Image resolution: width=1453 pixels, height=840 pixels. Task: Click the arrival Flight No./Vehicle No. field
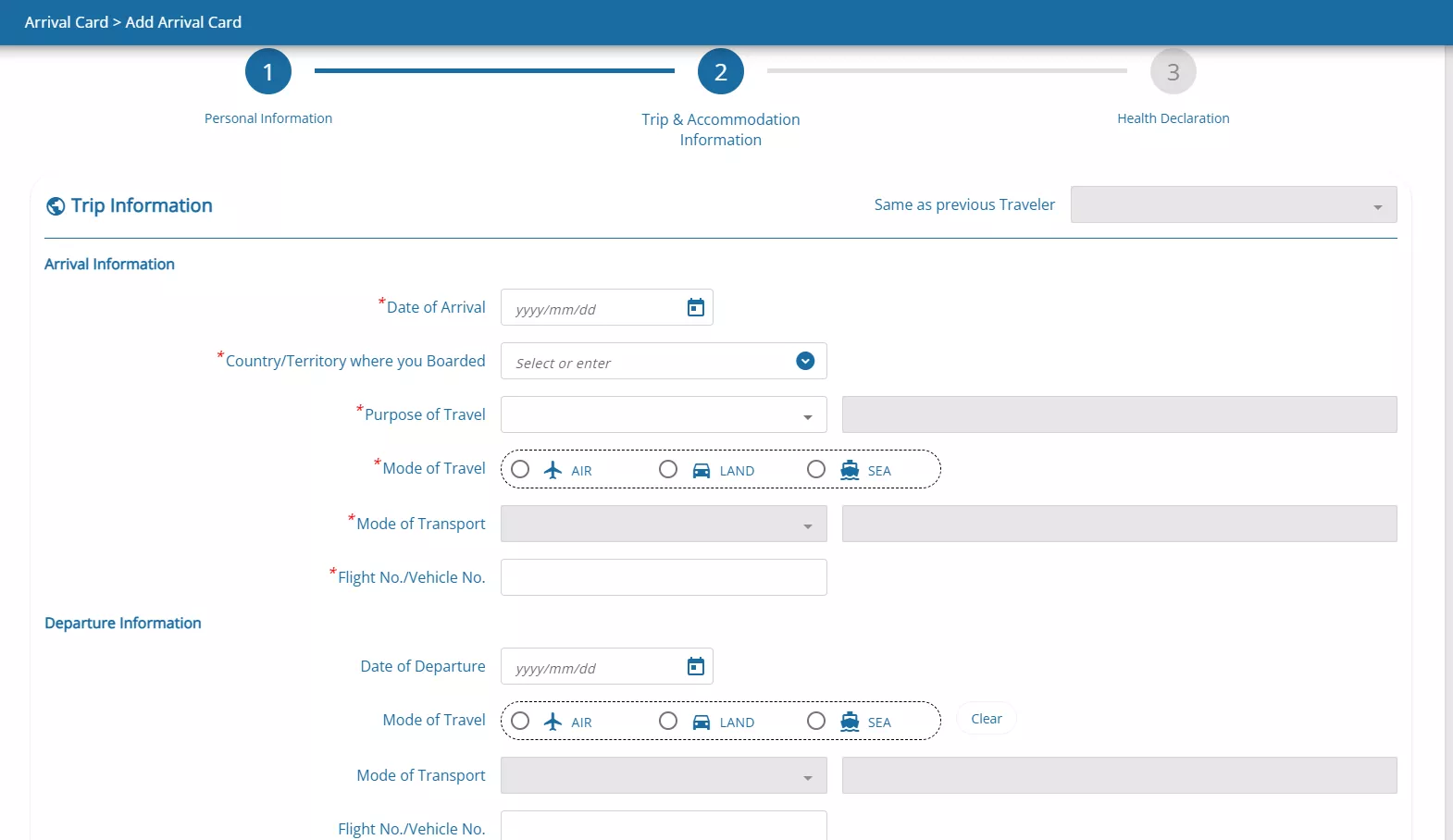(x=663, y=577)
